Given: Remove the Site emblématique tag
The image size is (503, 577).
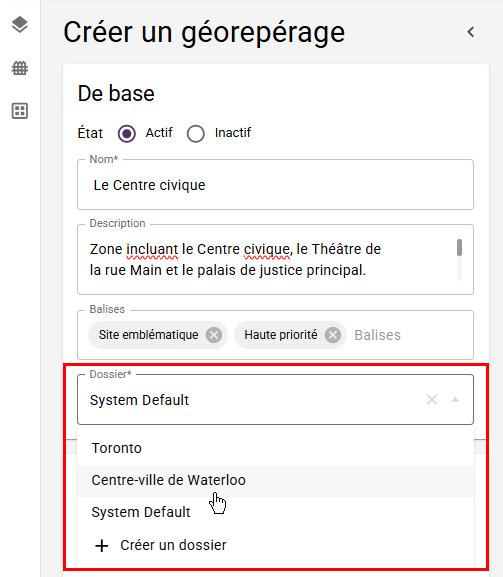Looking at the screenshot, I should (214, 335).
